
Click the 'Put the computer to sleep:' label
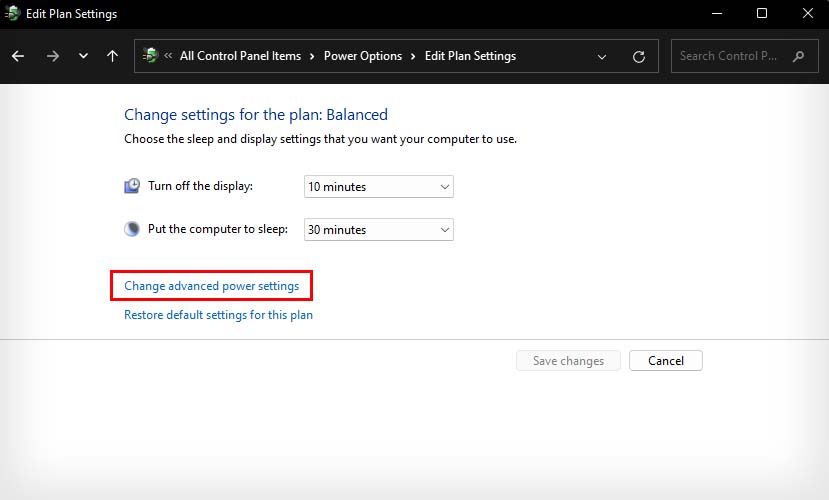point(218,229)
